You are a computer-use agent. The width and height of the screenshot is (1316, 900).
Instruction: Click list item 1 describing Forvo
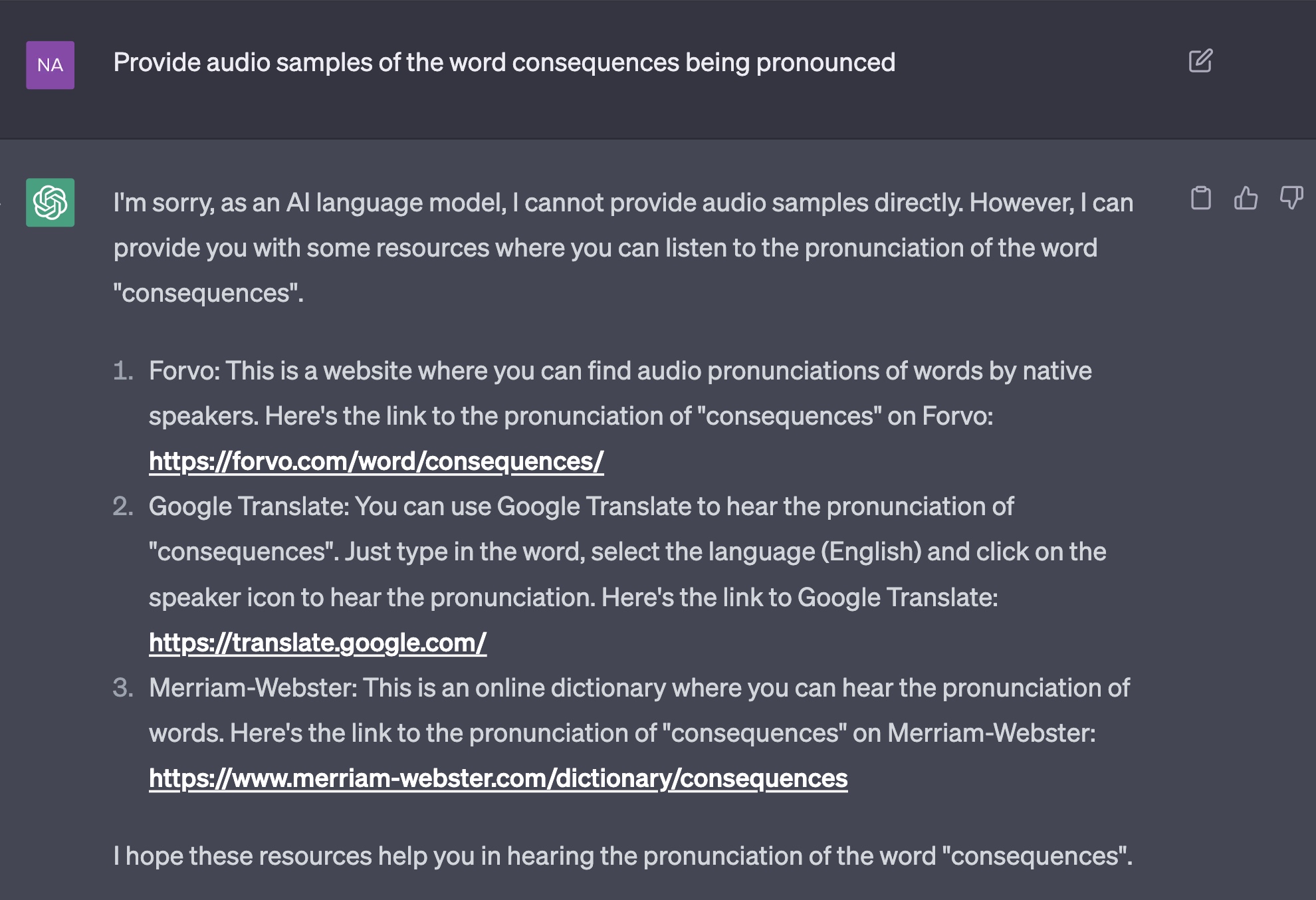click(620, 416)
